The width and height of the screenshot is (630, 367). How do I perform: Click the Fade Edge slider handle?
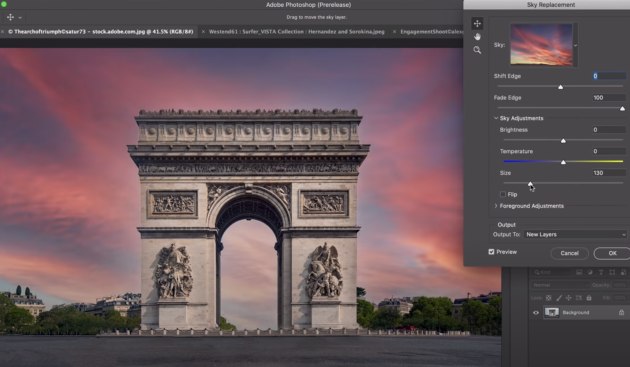[622, 109]
